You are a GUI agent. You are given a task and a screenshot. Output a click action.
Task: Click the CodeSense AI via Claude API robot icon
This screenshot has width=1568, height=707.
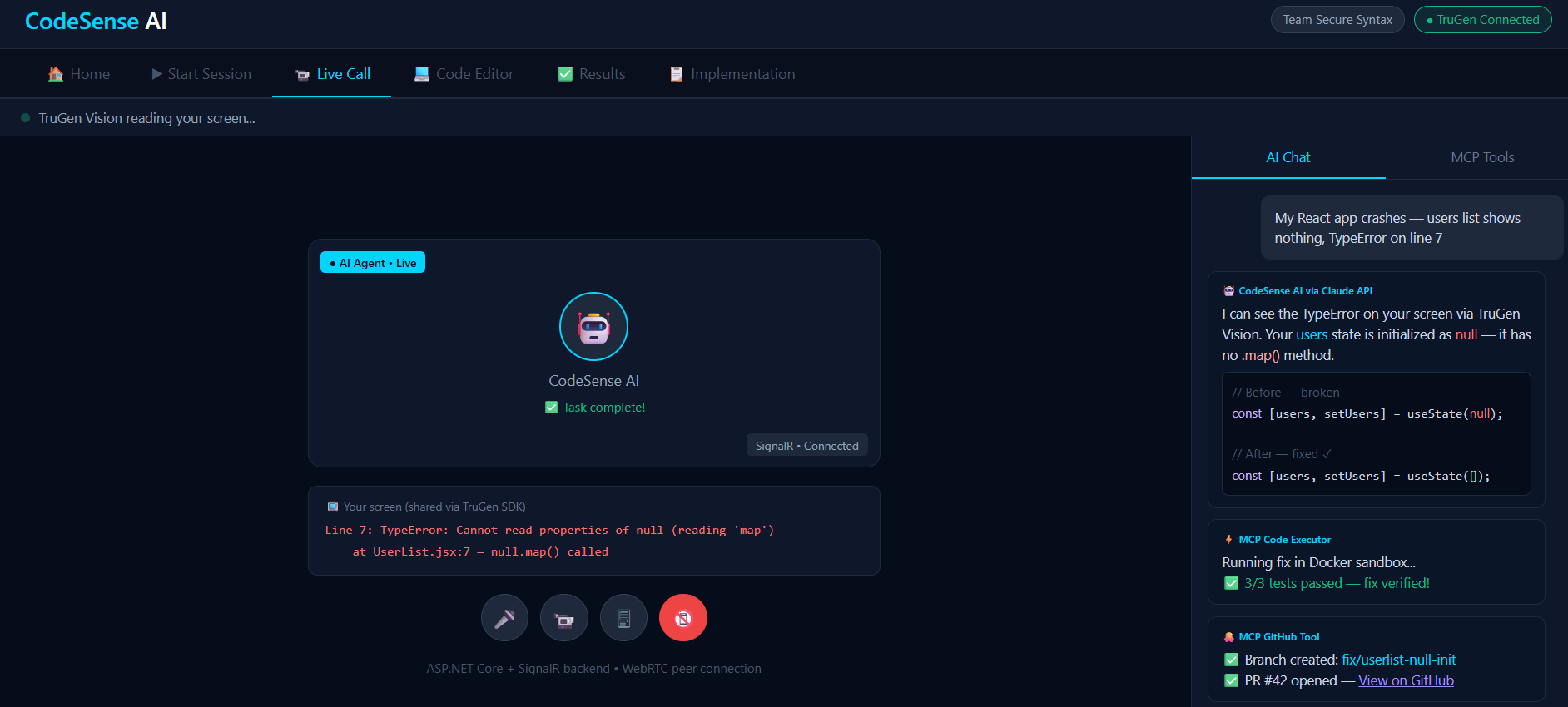(1228, 291)
